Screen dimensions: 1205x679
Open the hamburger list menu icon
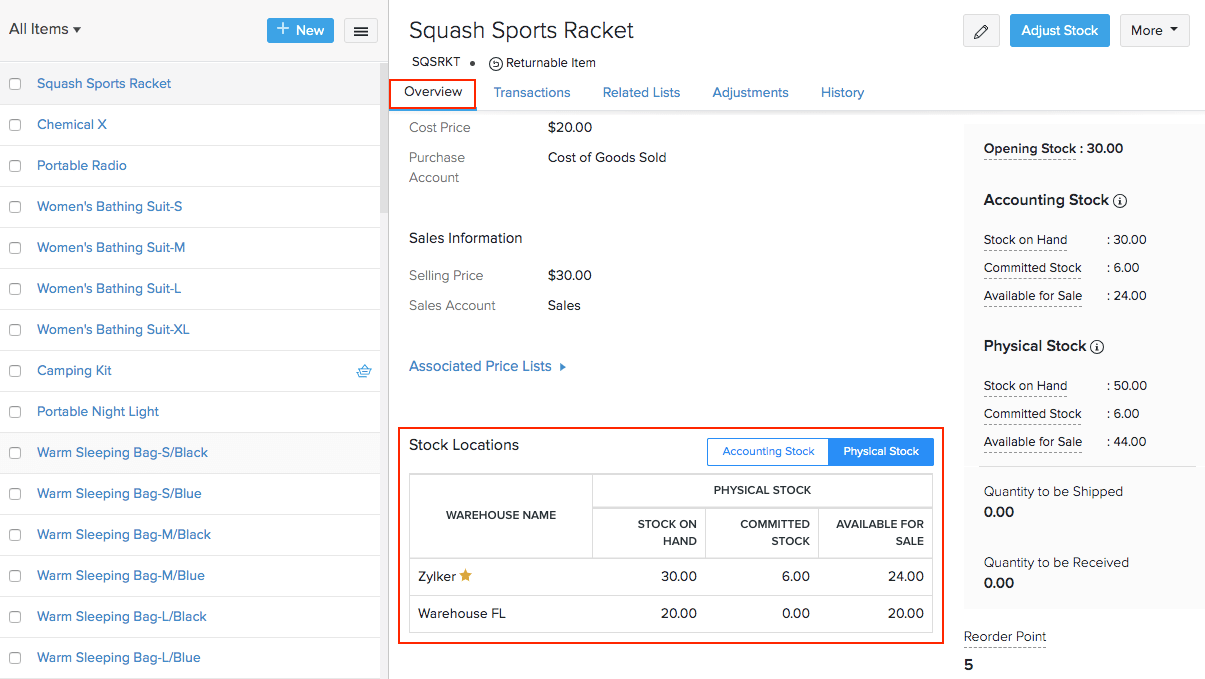361,31
